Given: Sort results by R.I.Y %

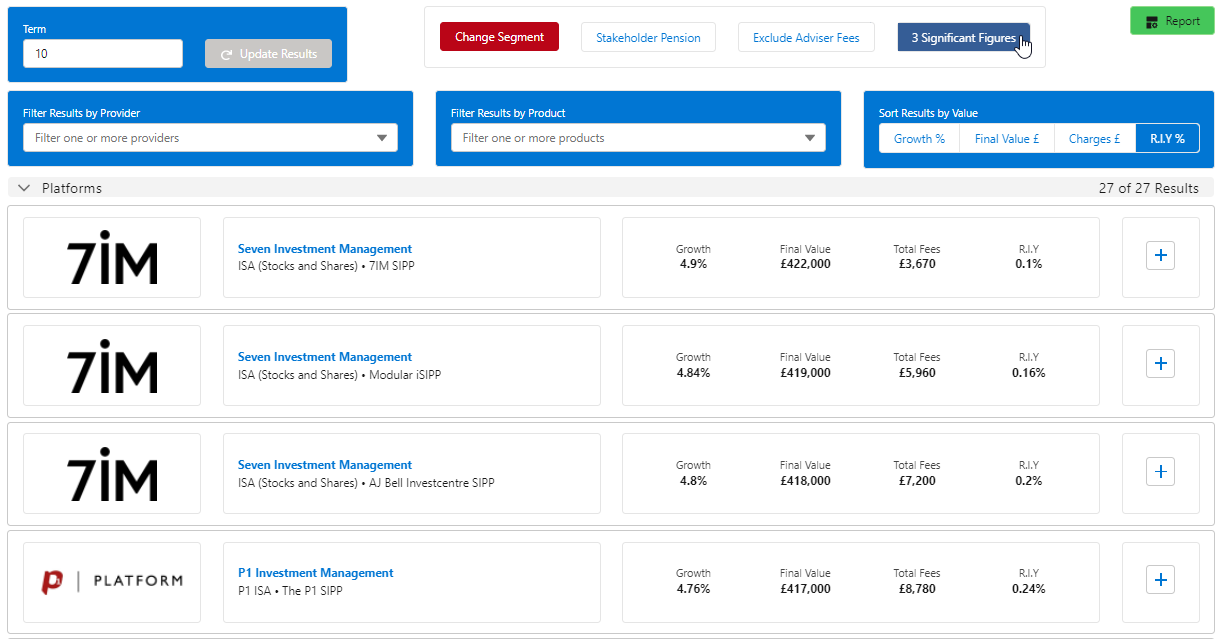Looking at the screenshot, I should 1167,139.
